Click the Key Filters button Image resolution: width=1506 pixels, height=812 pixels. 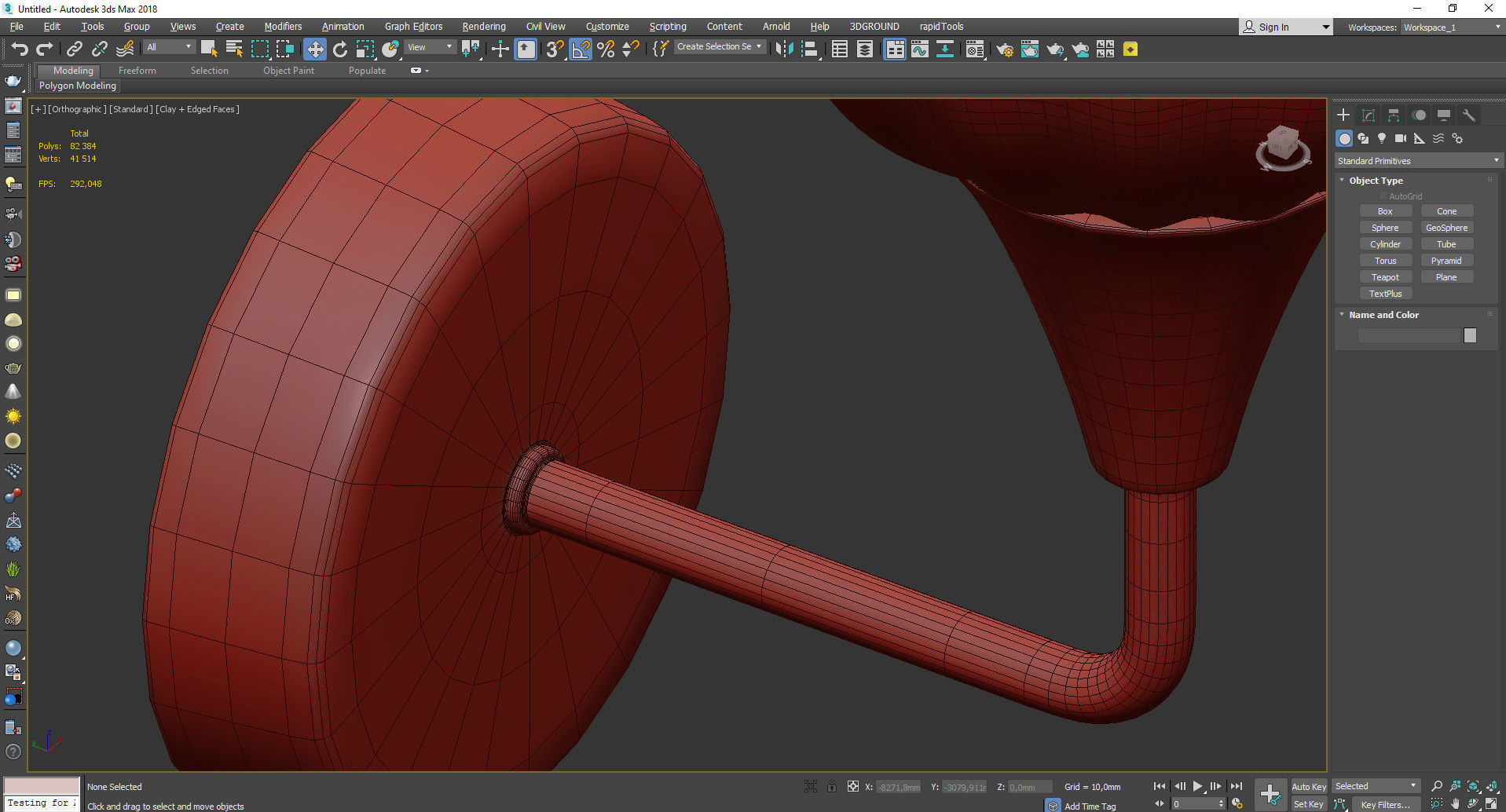(1385, 804)
